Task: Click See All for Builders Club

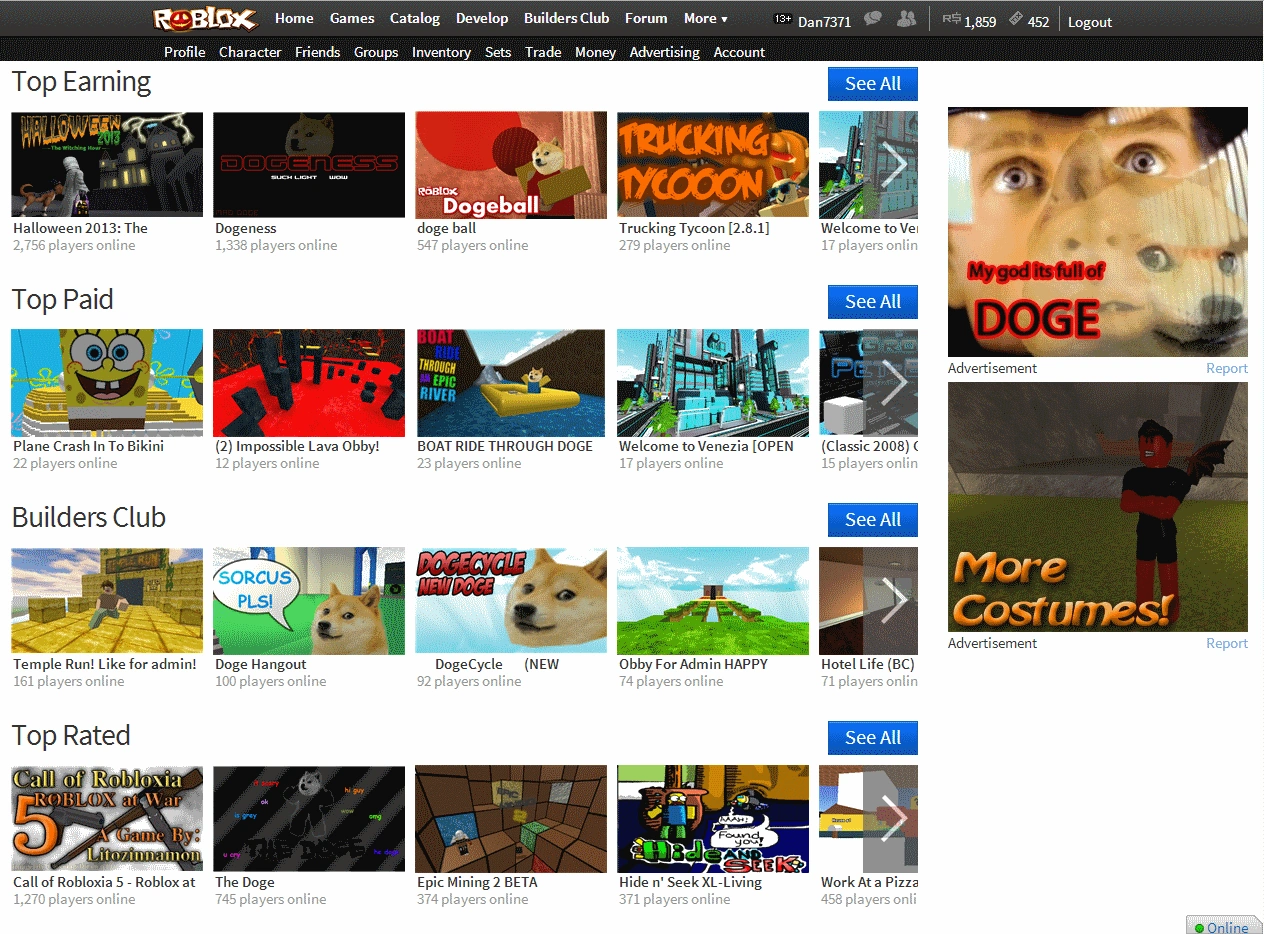Action: pyautogui.click(x=873, y=520)
